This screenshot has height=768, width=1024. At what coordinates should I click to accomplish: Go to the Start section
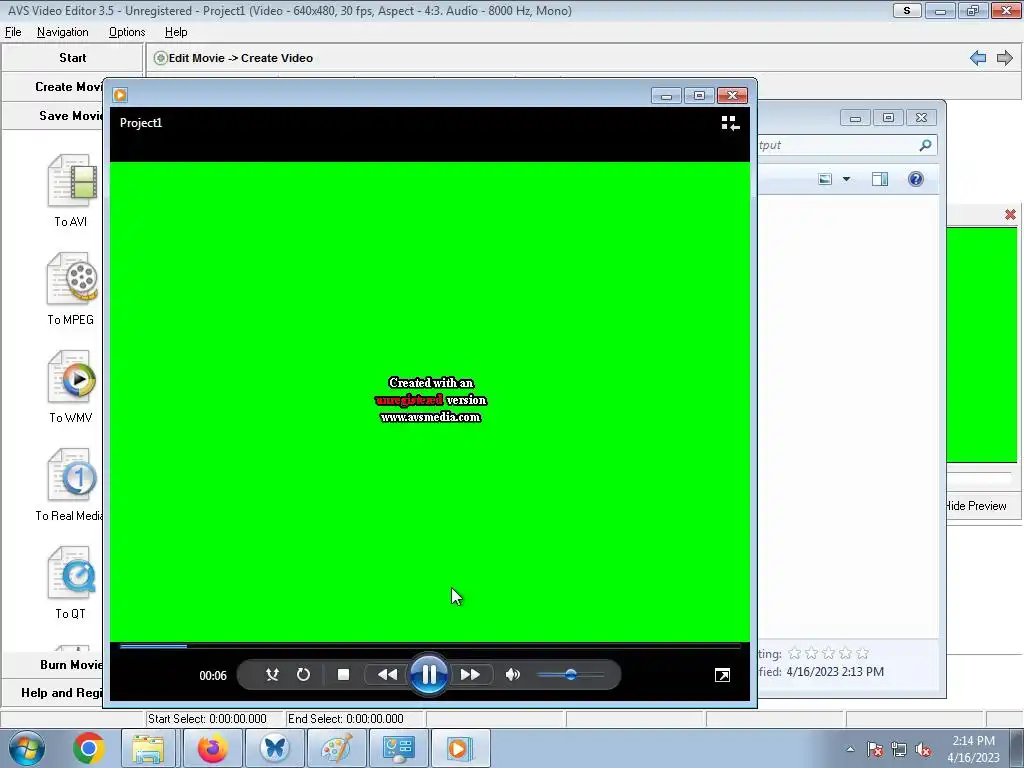click(x=72, y=57)
